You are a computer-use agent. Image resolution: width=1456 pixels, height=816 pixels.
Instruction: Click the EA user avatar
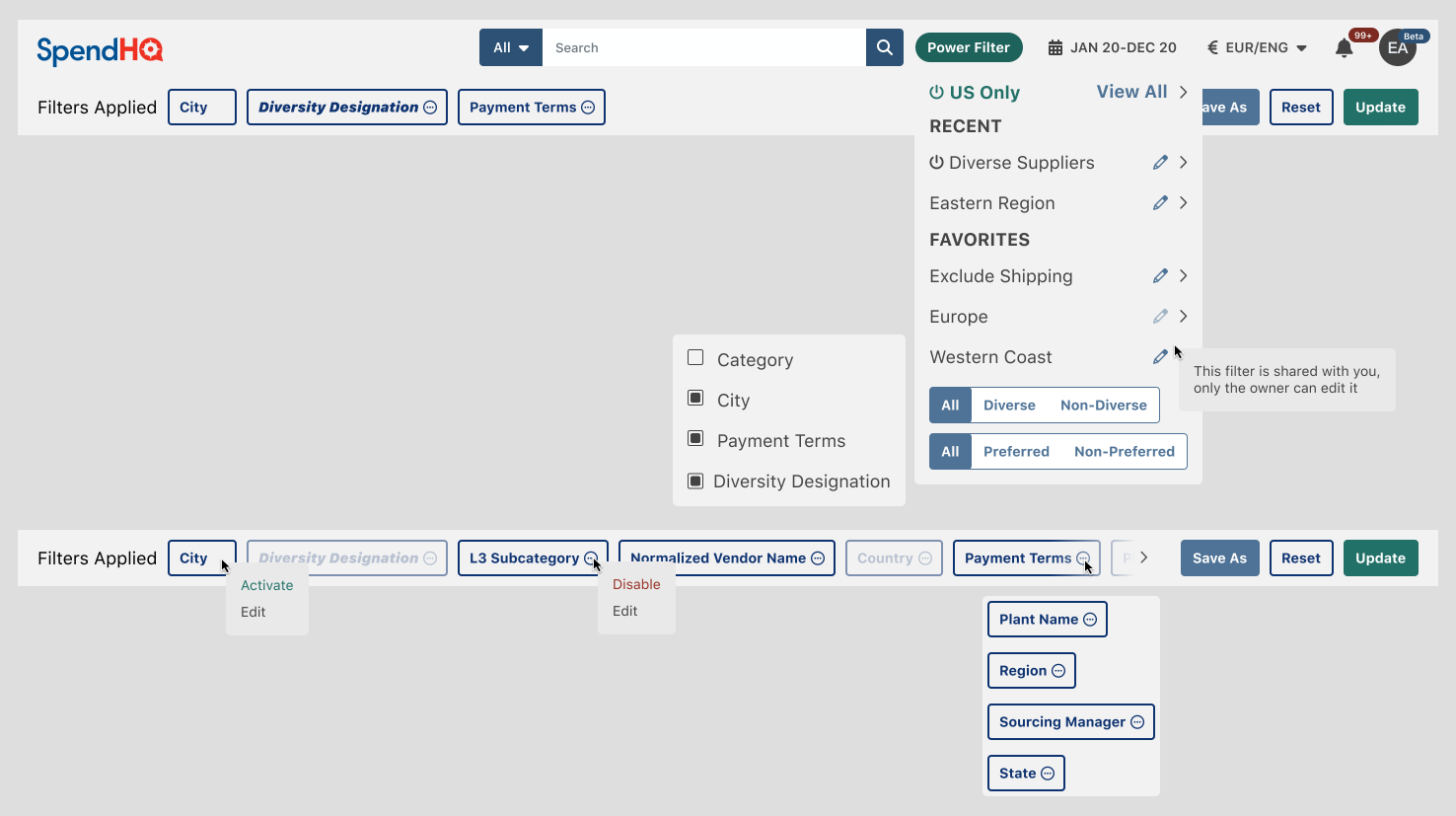[1397, 48]
